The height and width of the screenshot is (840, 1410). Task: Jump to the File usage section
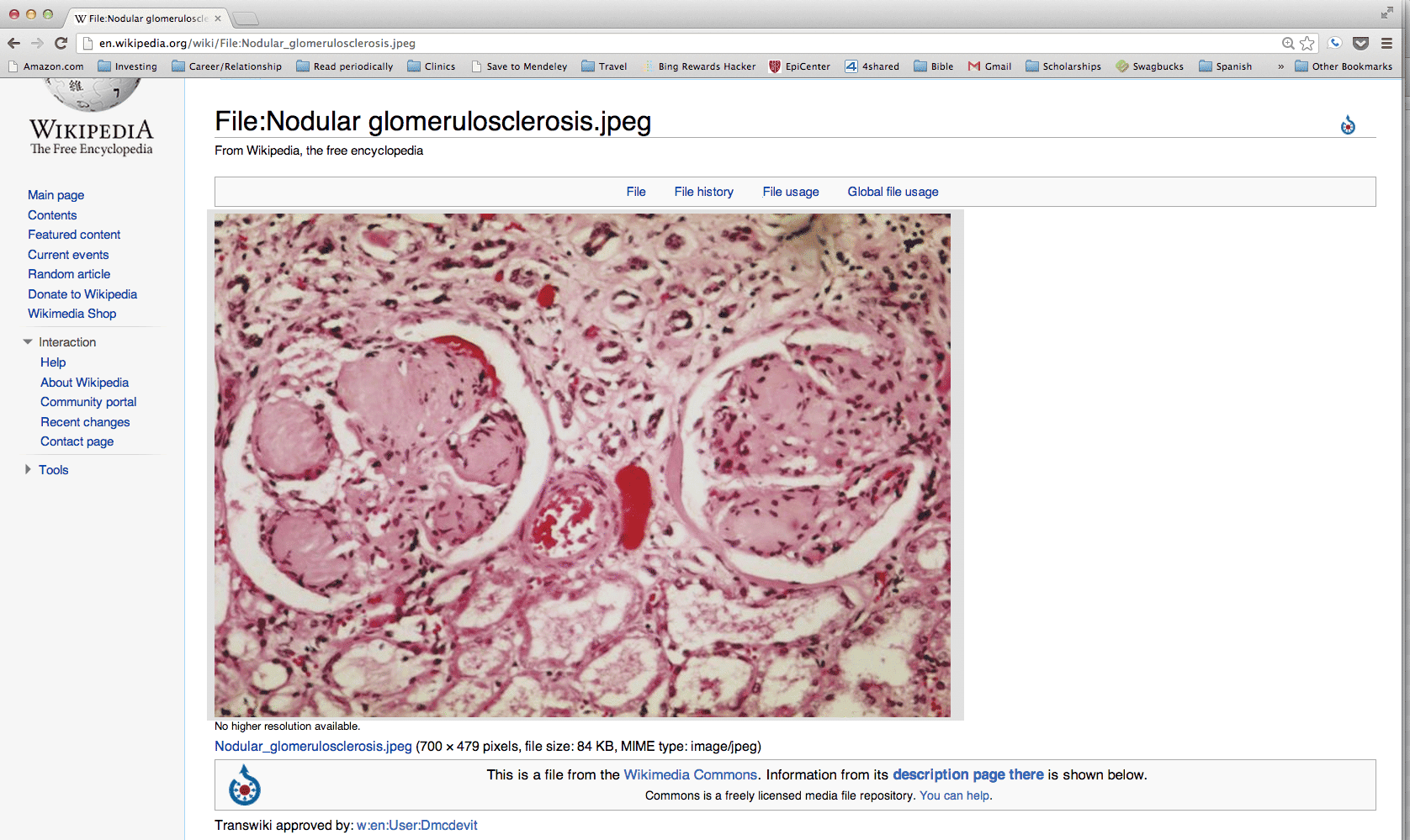791,192
